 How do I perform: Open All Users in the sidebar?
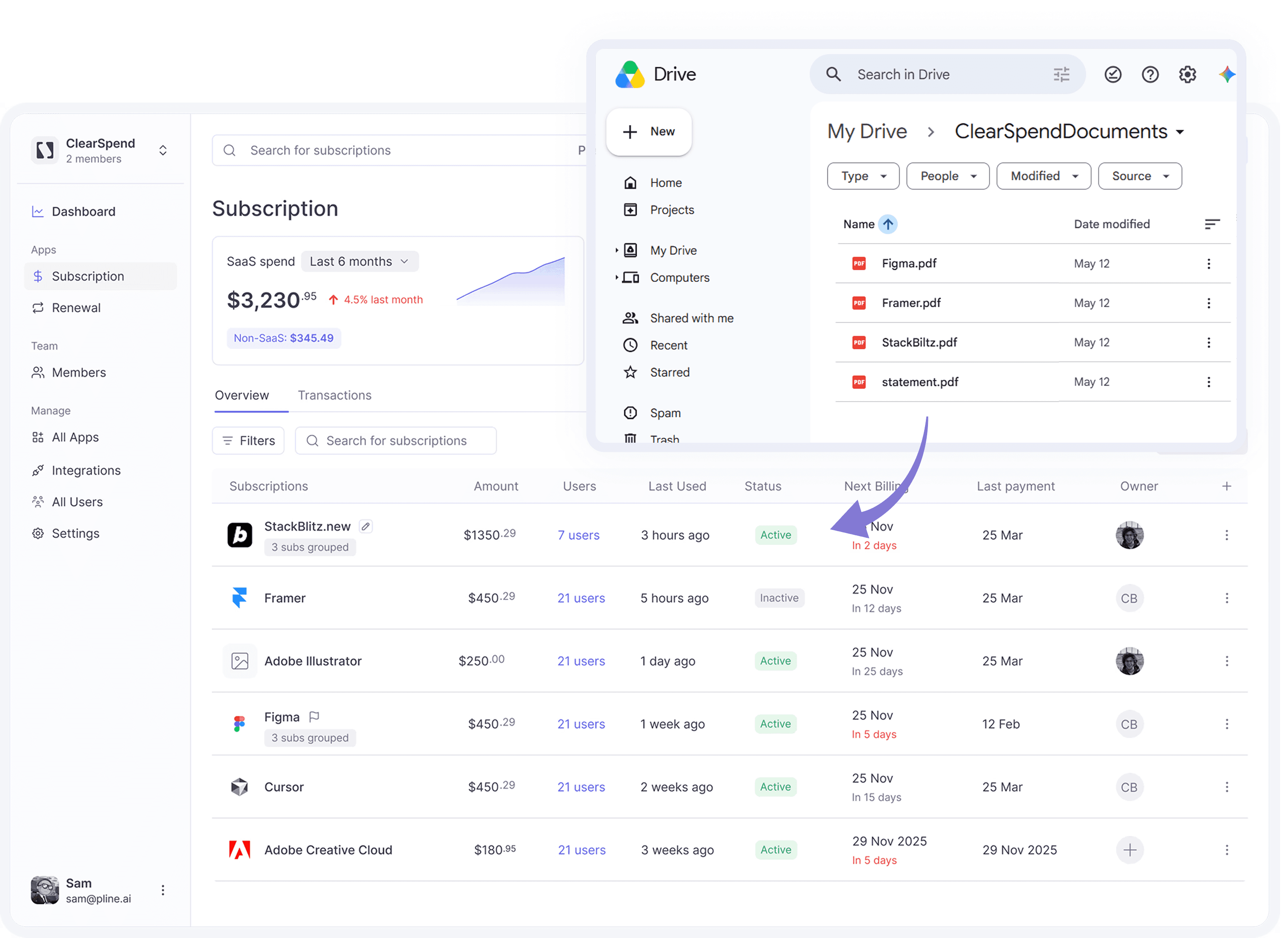coord(77,502)
